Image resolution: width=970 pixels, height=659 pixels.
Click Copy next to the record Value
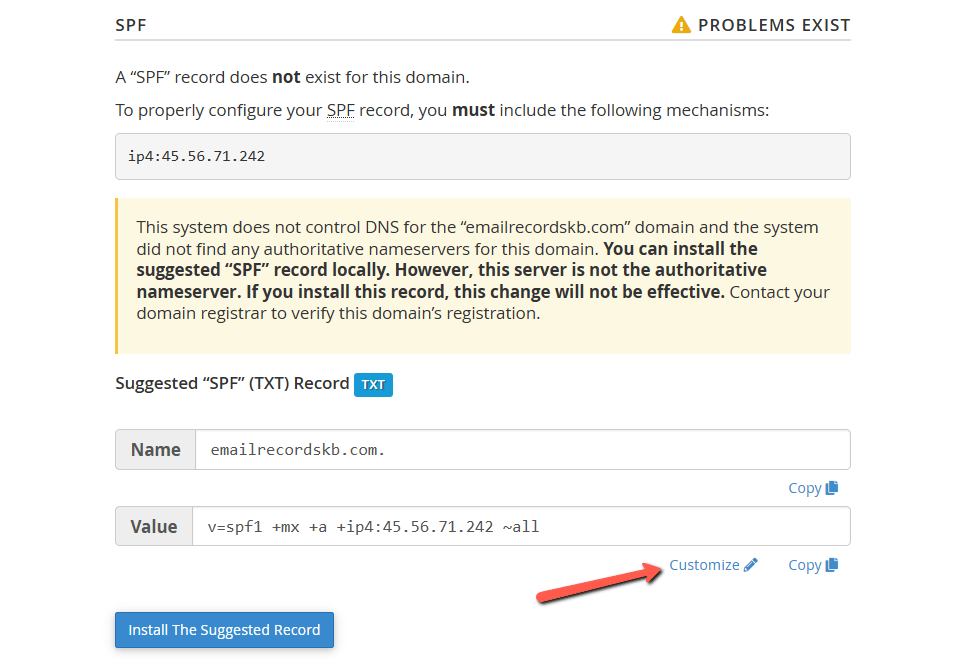coord(806,564)
